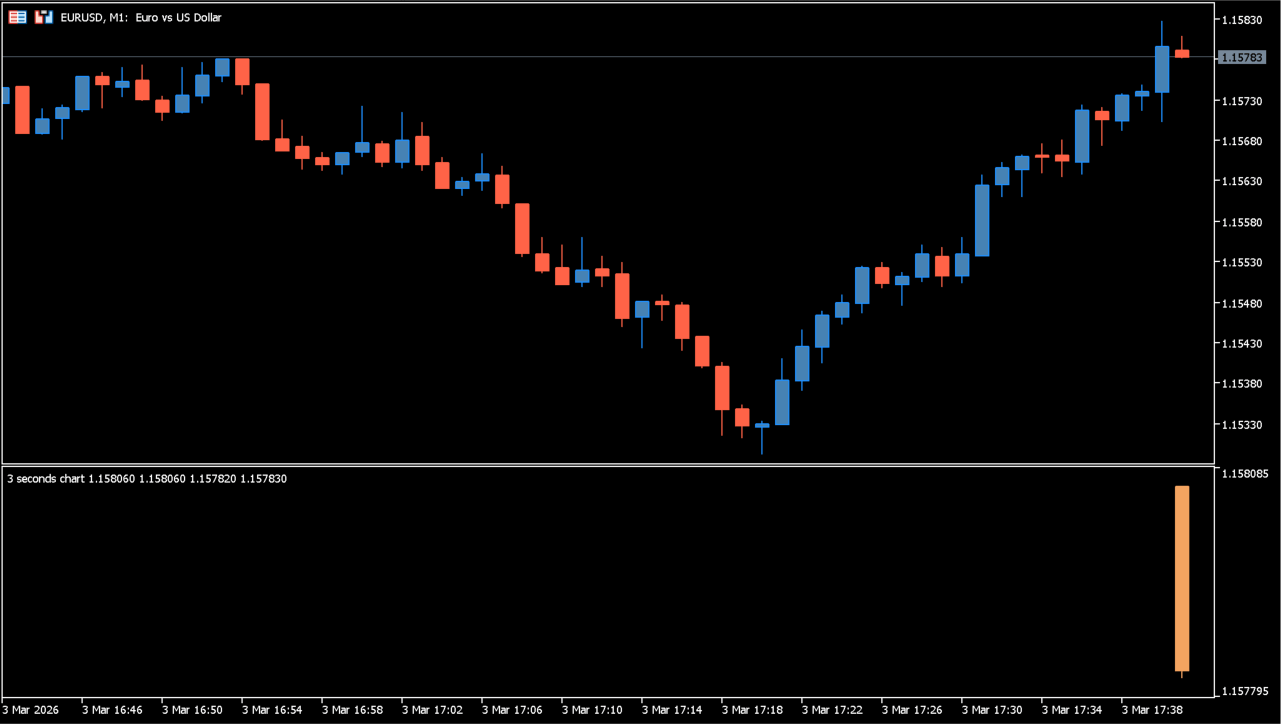Click the 3 Mar 16:54 time marker
The image size is (1281, 724).
click(x=275, y=710)
